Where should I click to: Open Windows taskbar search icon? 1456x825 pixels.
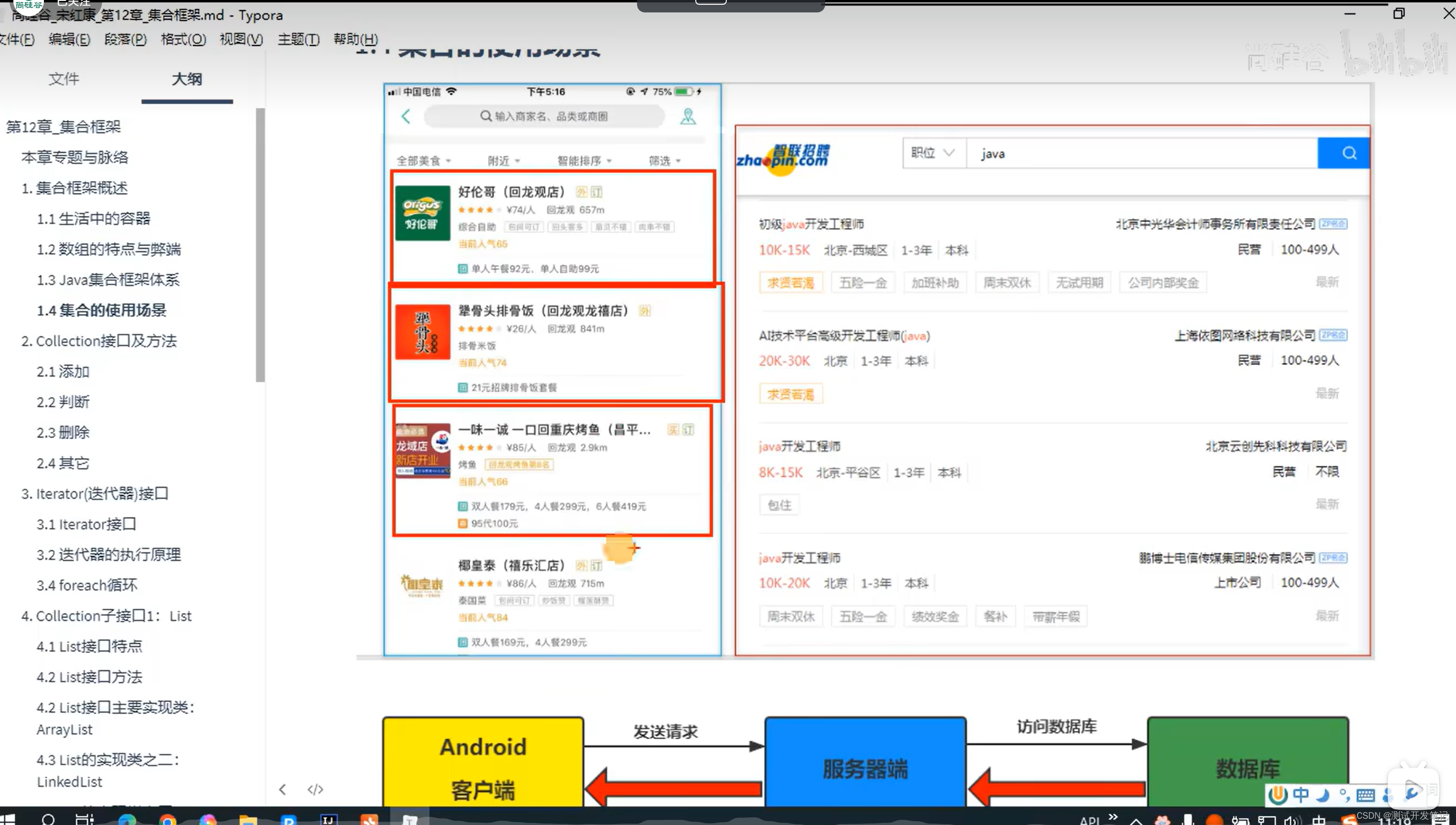[48, 819]
